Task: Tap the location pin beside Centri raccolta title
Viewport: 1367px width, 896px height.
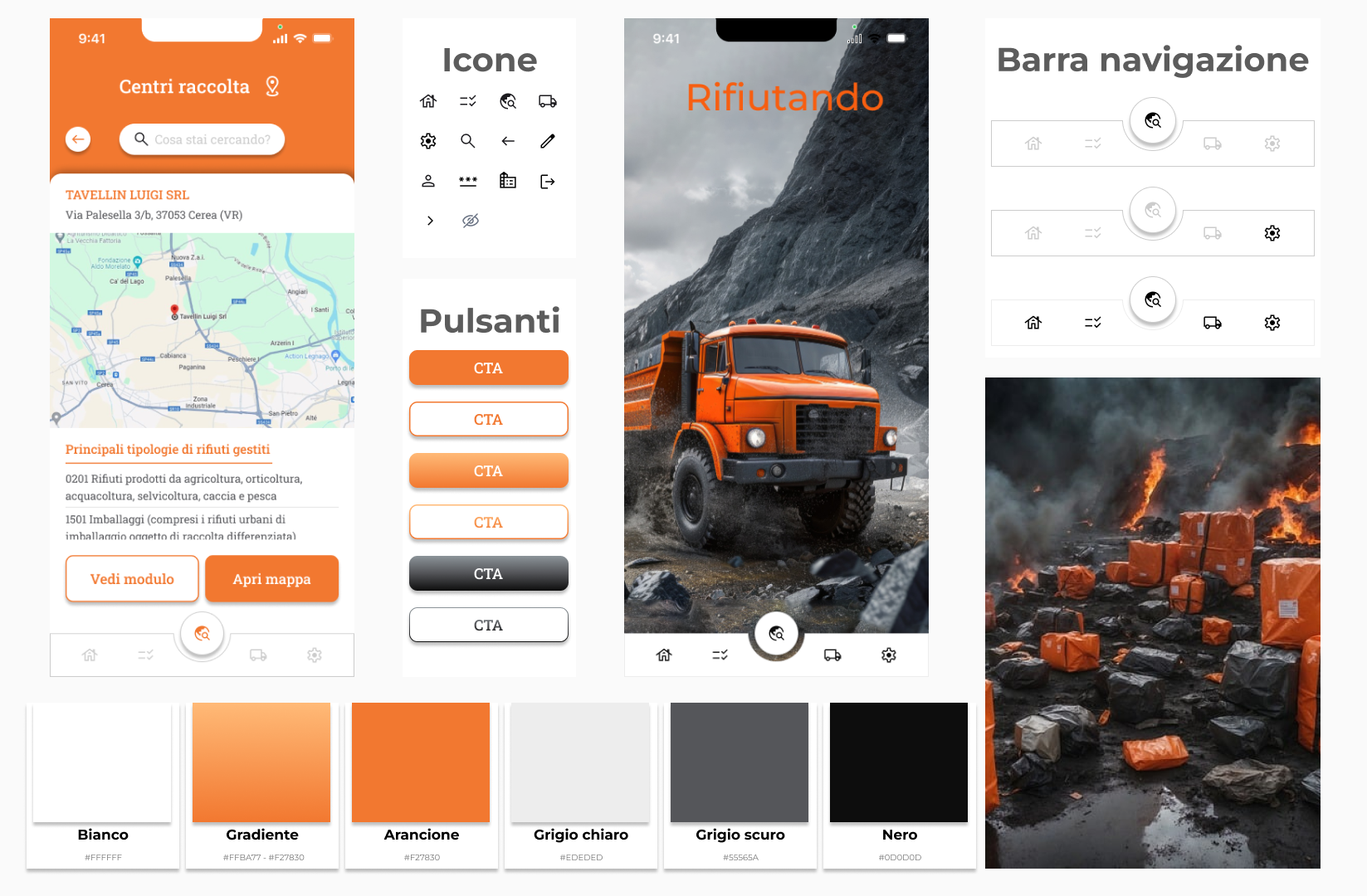Action: point(272,86)
